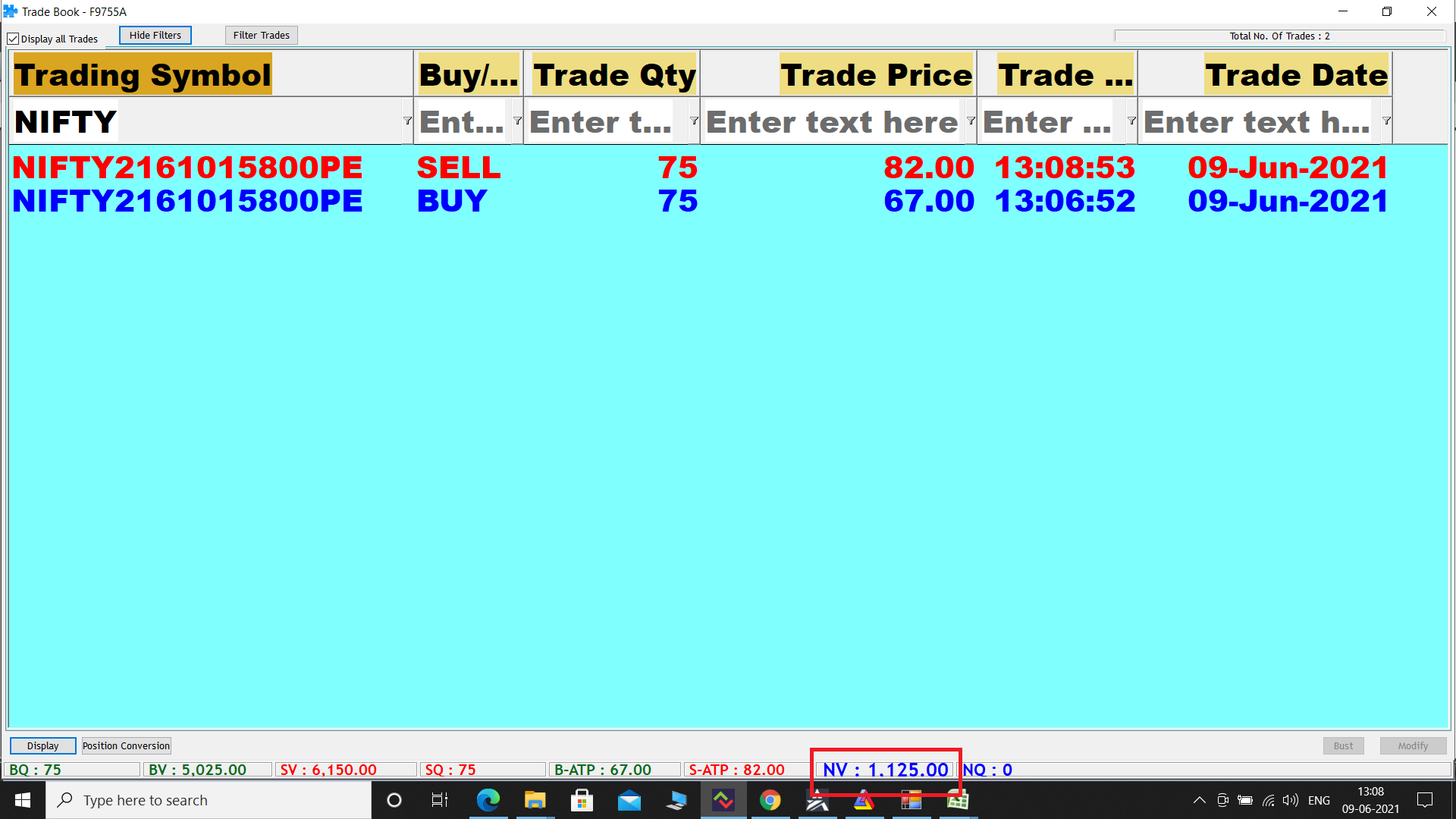Screen dimensions: 1456x819
Task: Click the Display button
Action: [43, 746]
